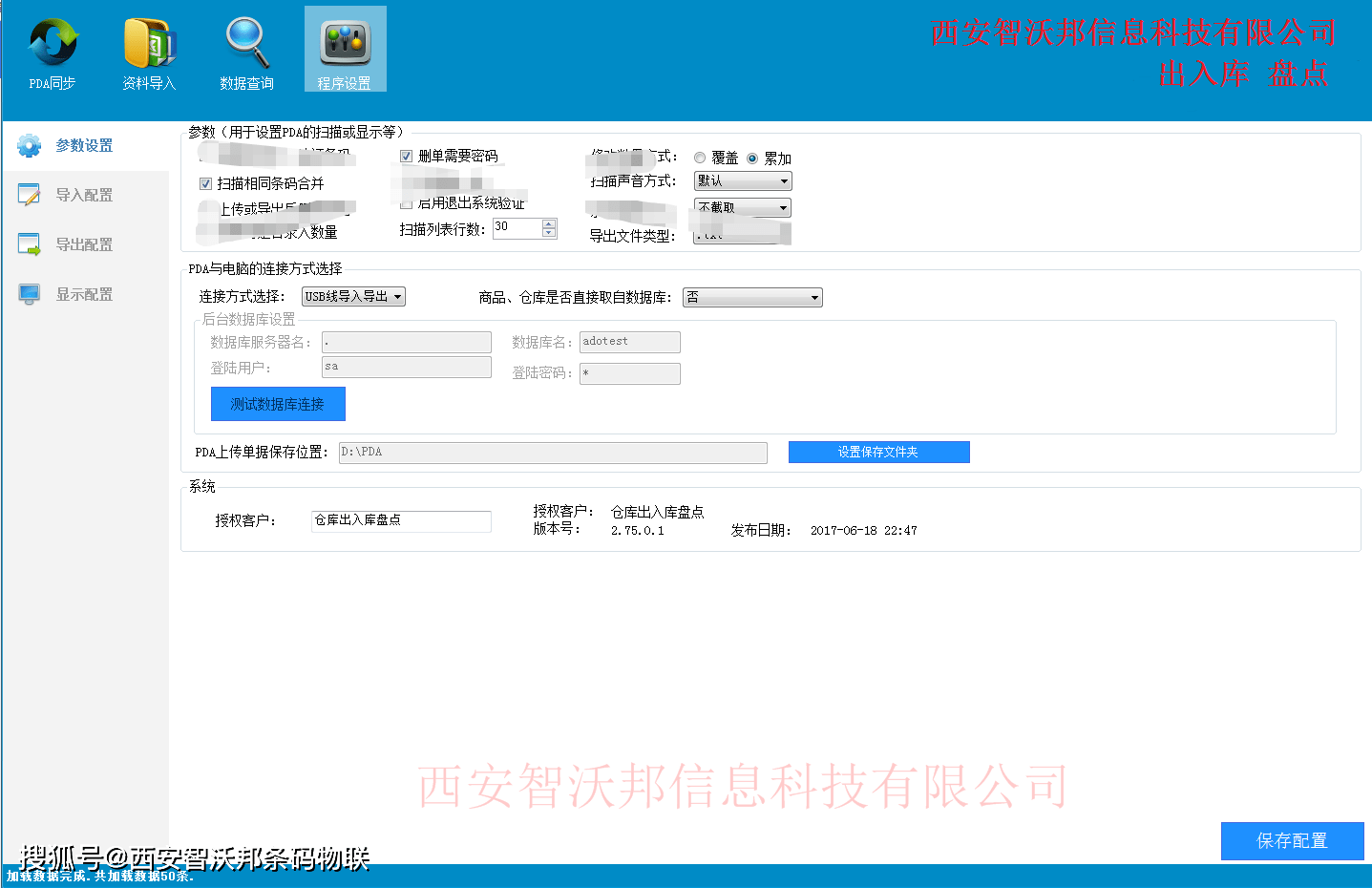The width and height of the screenshot is (1372, 888).
Task: Click the 数据库名 field showing adotest
Action: [630, 342]
